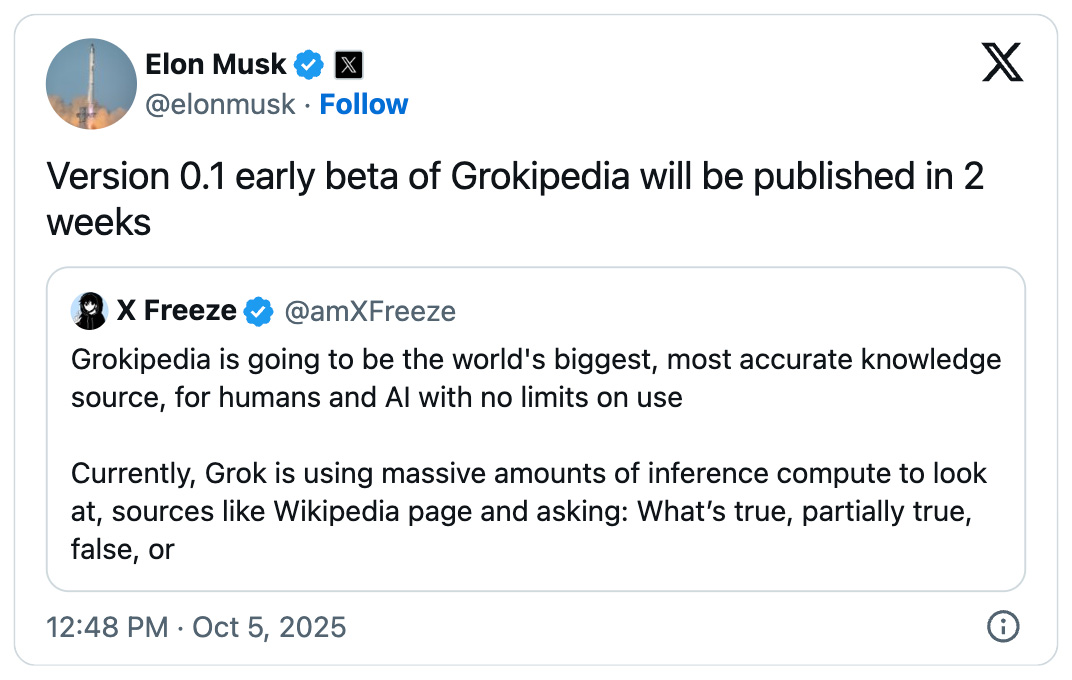Open the @elonmusk handle link
Viewport: 1072px width, 680px height.
[x=220, y=104]
